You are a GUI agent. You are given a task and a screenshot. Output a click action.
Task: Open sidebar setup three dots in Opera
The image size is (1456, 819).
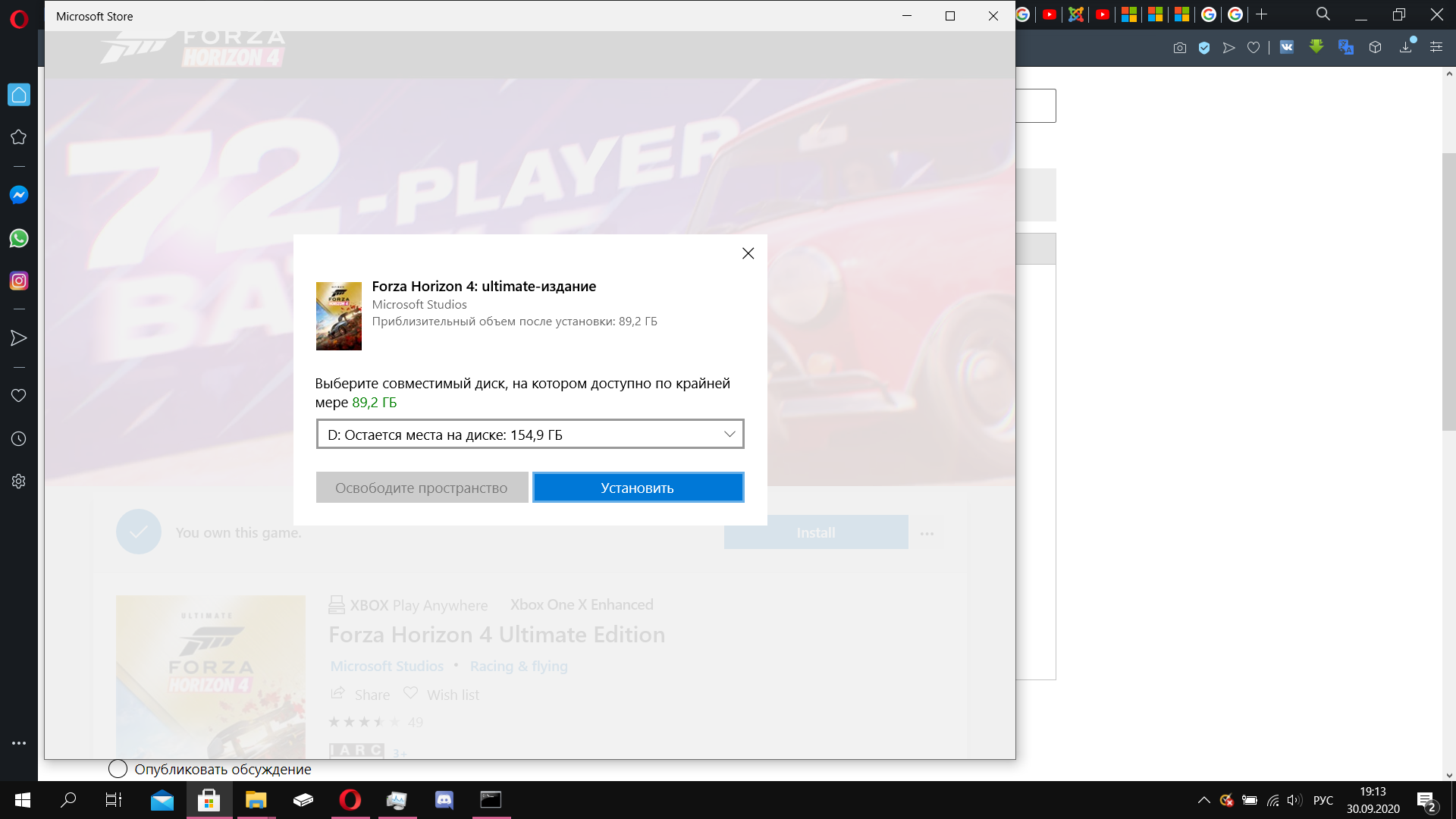pyautogui.click(x=19, y=743)
